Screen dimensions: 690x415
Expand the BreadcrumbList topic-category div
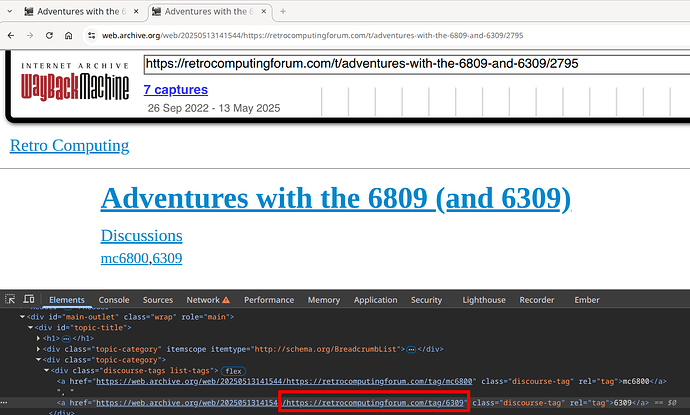click(38, 349)
